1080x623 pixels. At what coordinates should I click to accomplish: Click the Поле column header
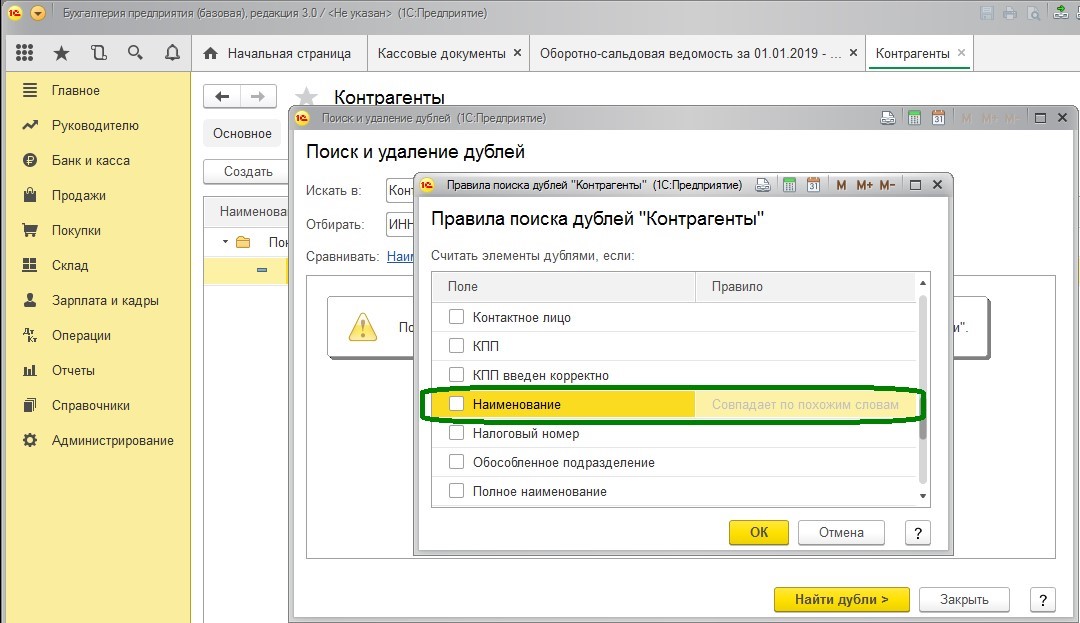click(x=563, y=286)
